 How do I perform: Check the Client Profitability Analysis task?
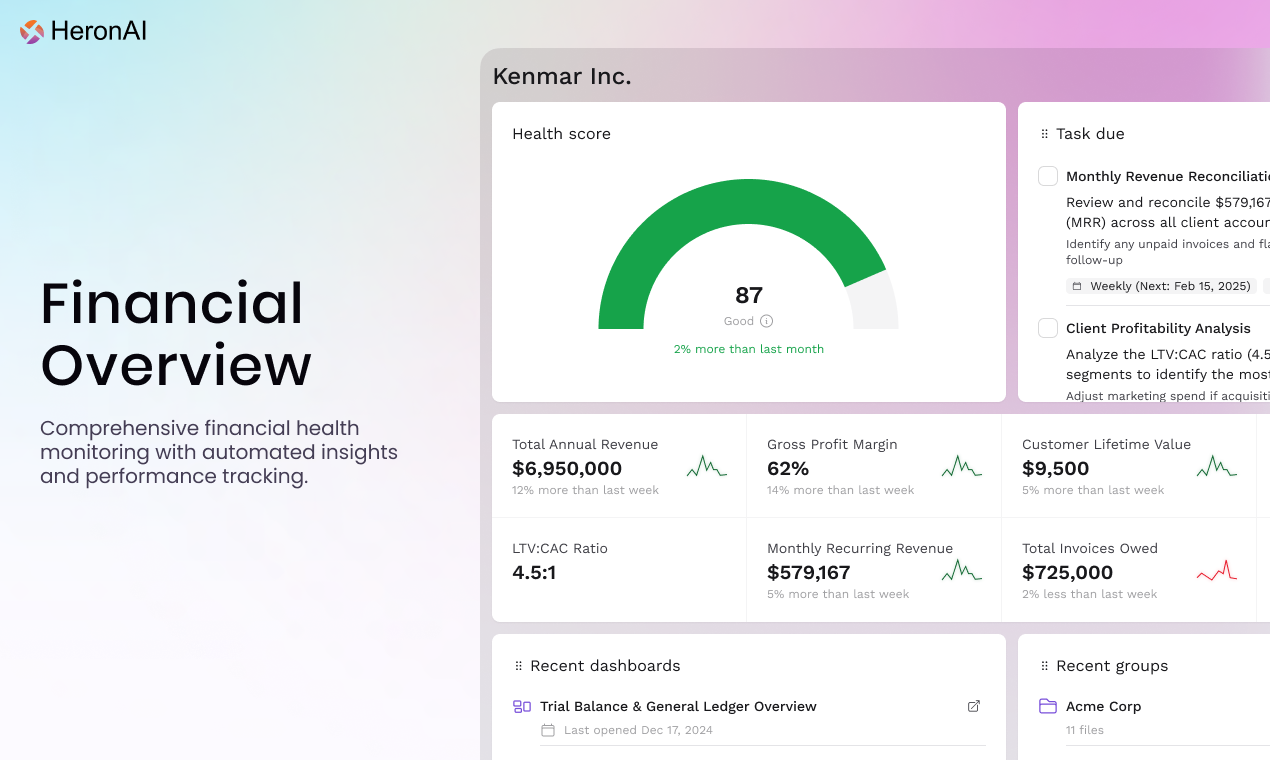pyautogui.click(x=1048, y=328)
